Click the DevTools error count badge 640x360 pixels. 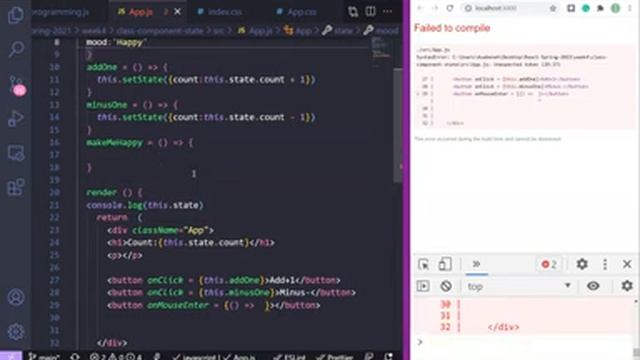[549, 264]
